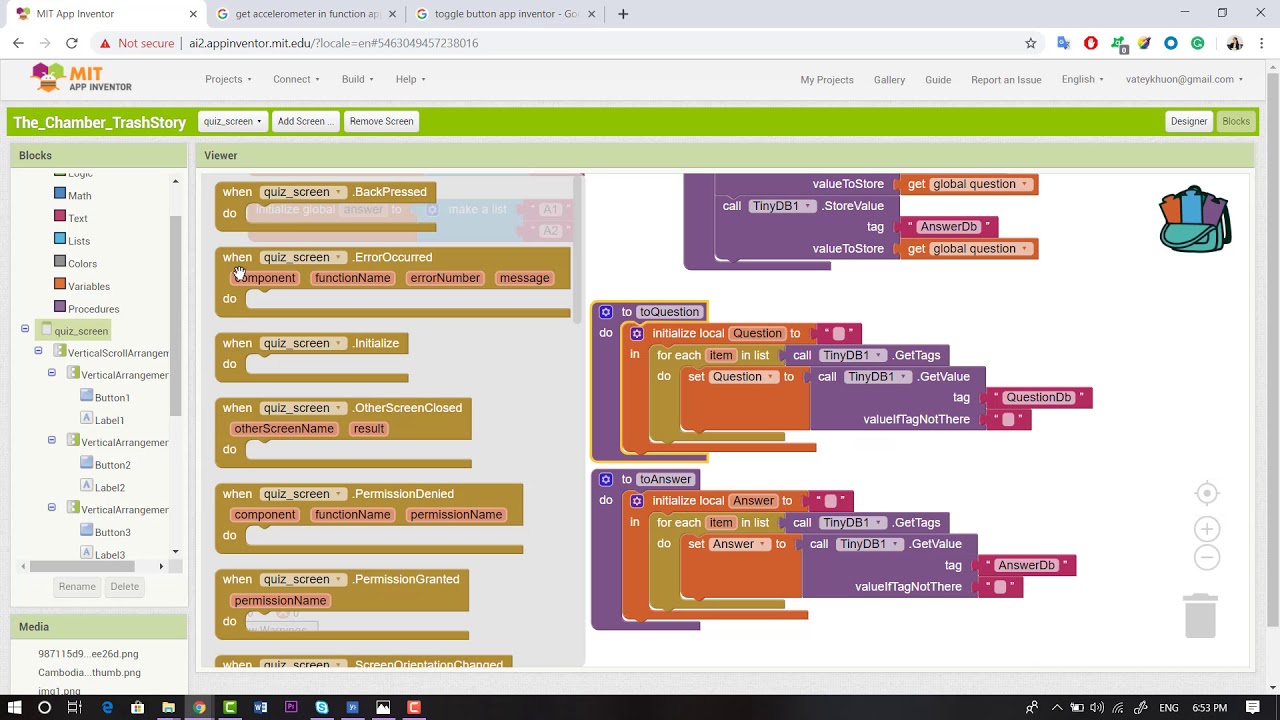Open the Connect menu

296,79
